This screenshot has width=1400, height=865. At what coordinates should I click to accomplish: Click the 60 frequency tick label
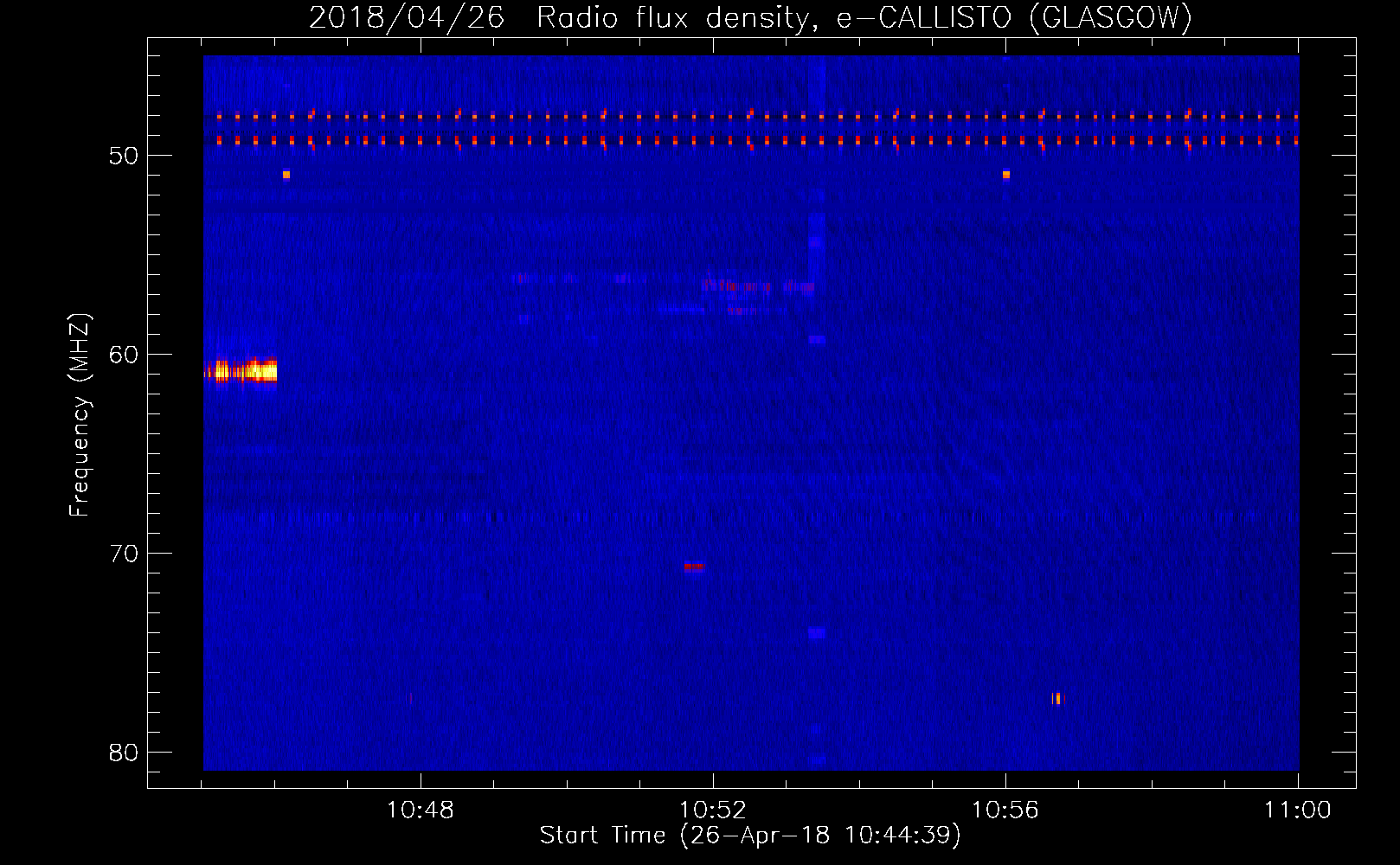[124, 355]
